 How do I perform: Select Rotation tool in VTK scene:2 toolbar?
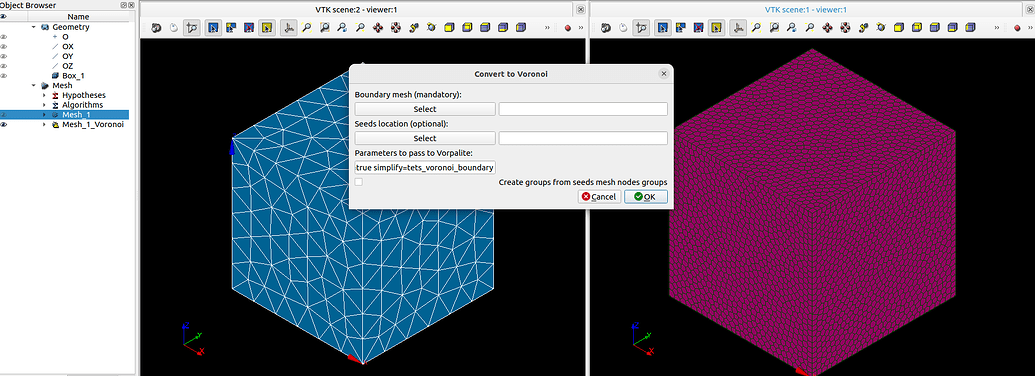431,28
